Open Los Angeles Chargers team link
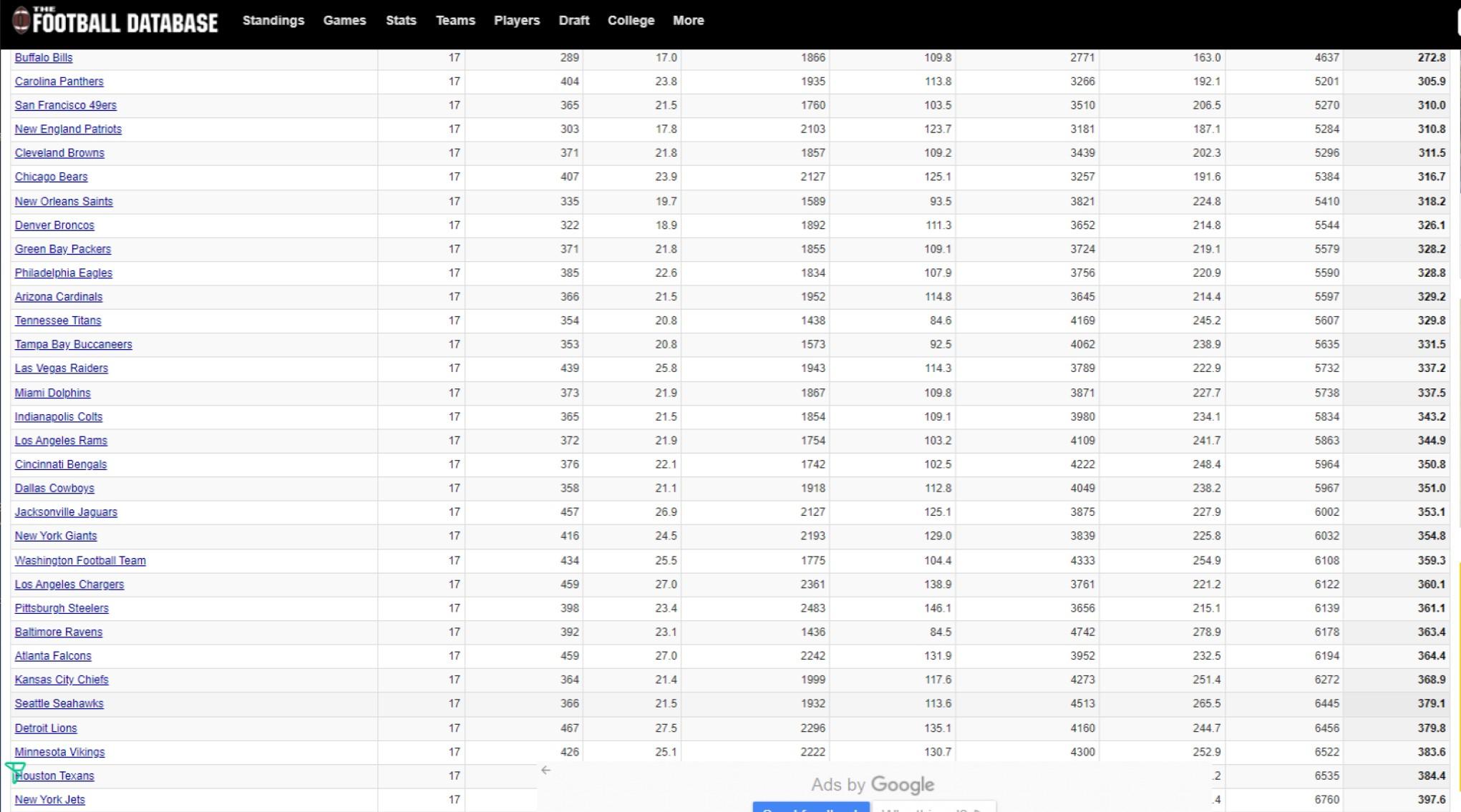 pos(69,584)
